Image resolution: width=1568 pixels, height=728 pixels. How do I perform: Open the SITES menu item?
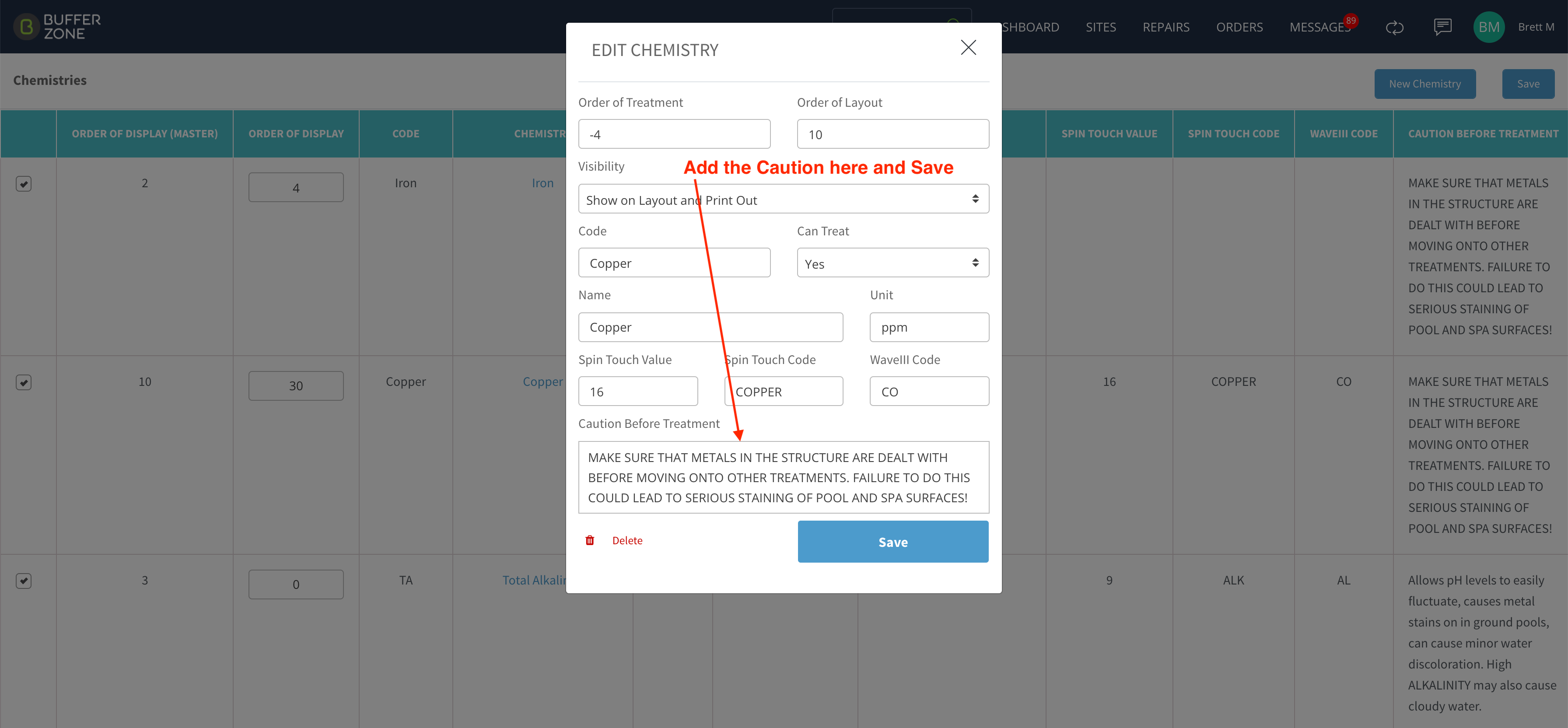pyautogui.click(x=1100, y=28)
